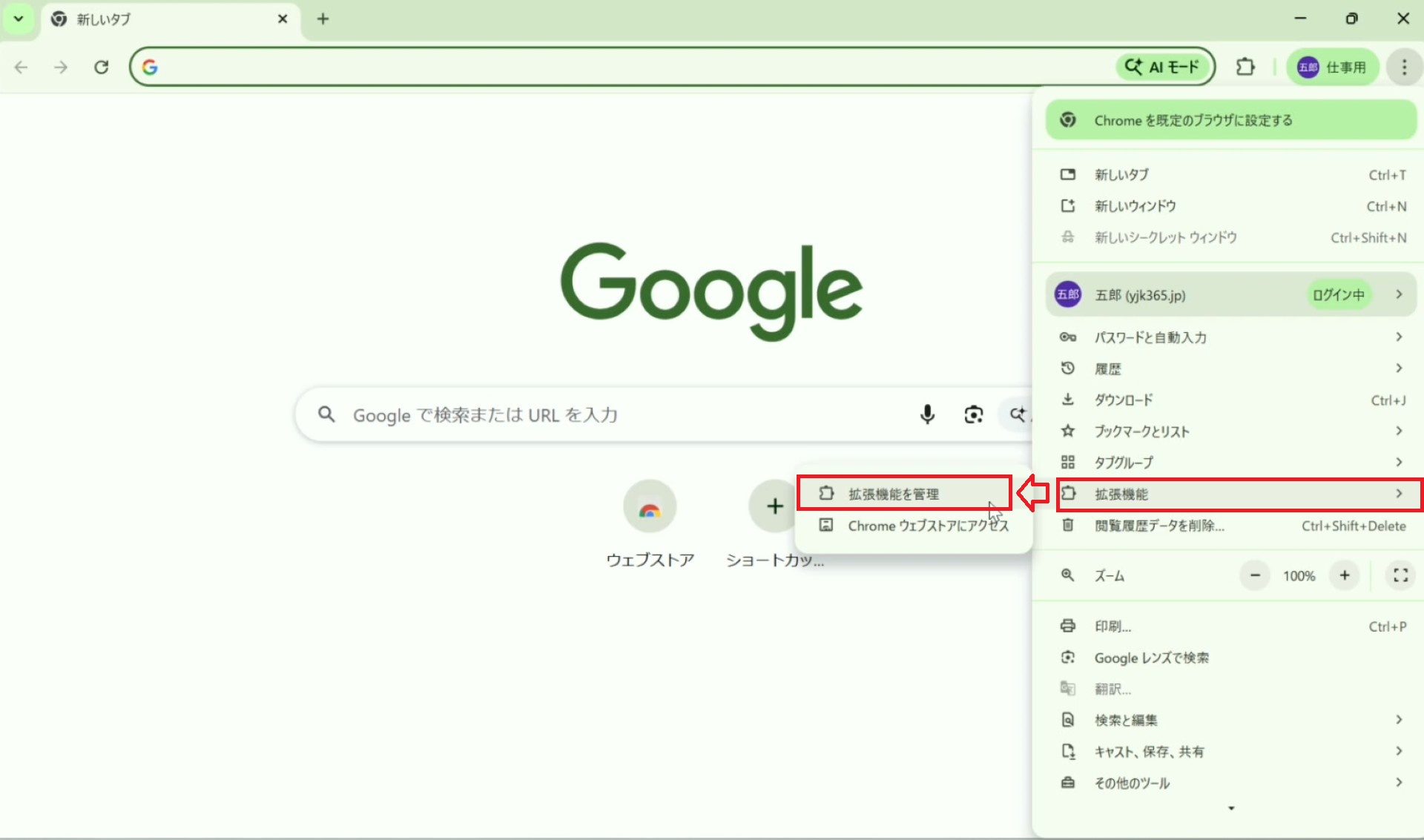Image resolution: width=1424 pixels, height=840 pixels.
Task: Toggle fullscreen mode icon in zoom row
Action: 1400,575
